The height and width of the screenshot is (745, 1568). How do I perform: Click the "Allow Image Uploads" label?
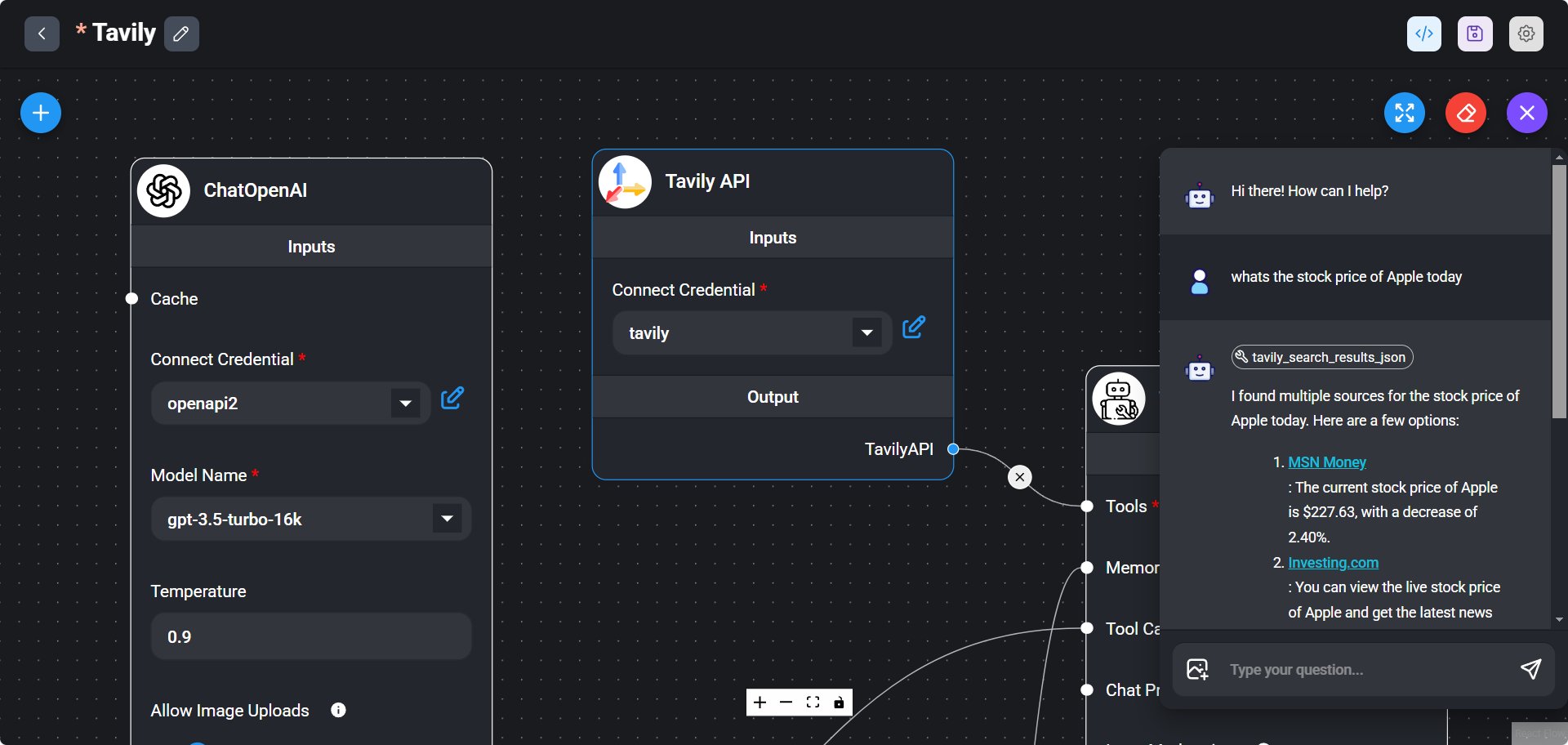click(x=229, y=711)
